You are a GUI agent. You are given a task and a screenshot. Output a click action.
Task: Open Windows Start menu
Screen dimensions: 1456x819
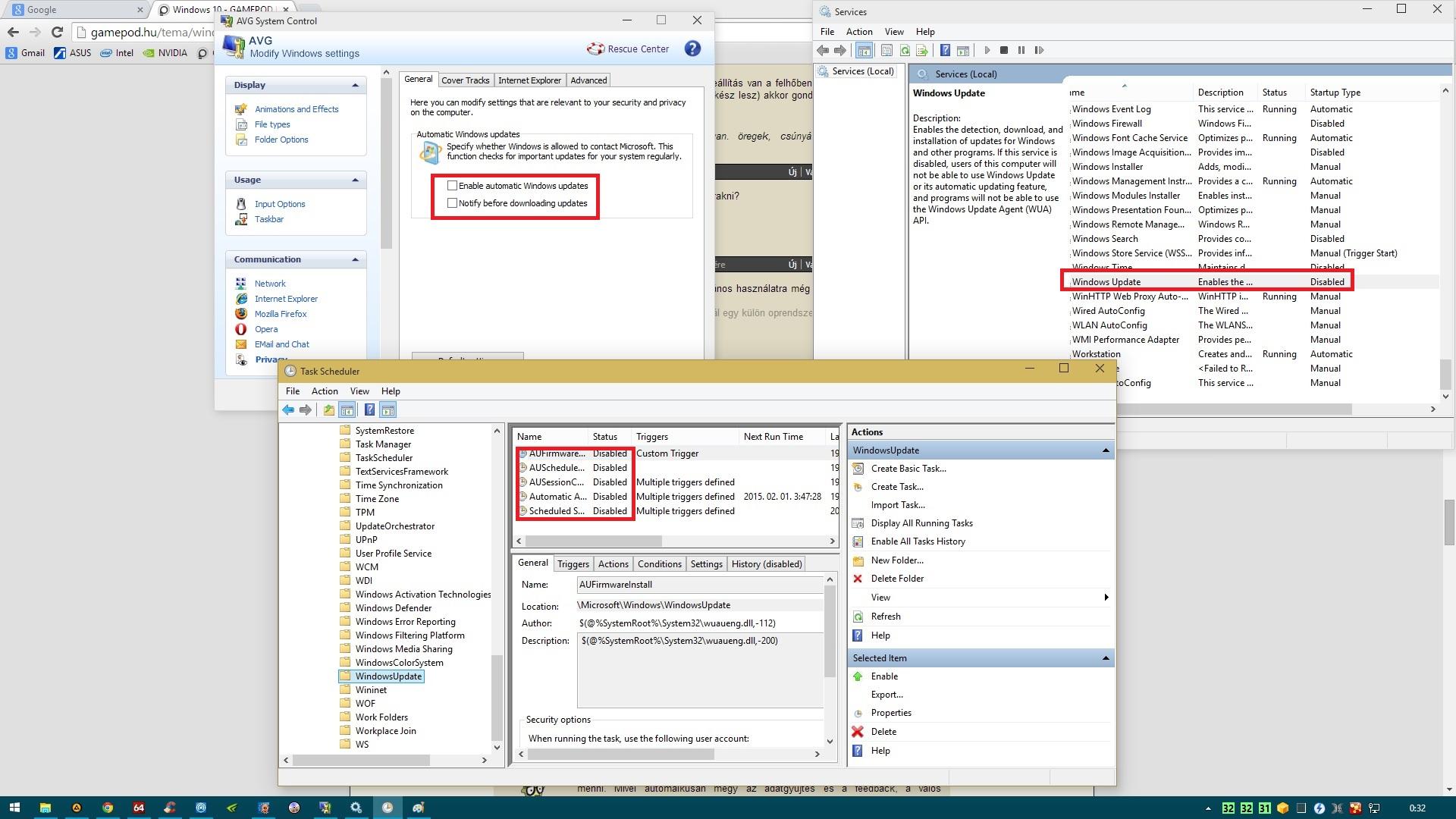tap(14, 808)
